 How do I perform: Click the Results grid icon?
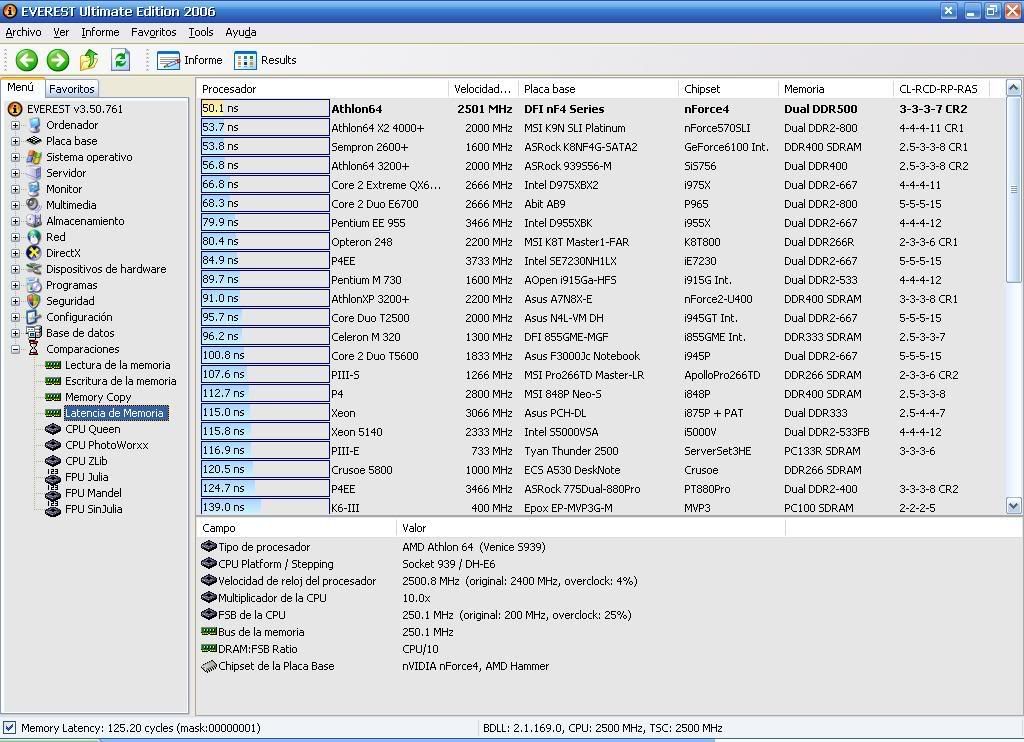tap(246, 61)
